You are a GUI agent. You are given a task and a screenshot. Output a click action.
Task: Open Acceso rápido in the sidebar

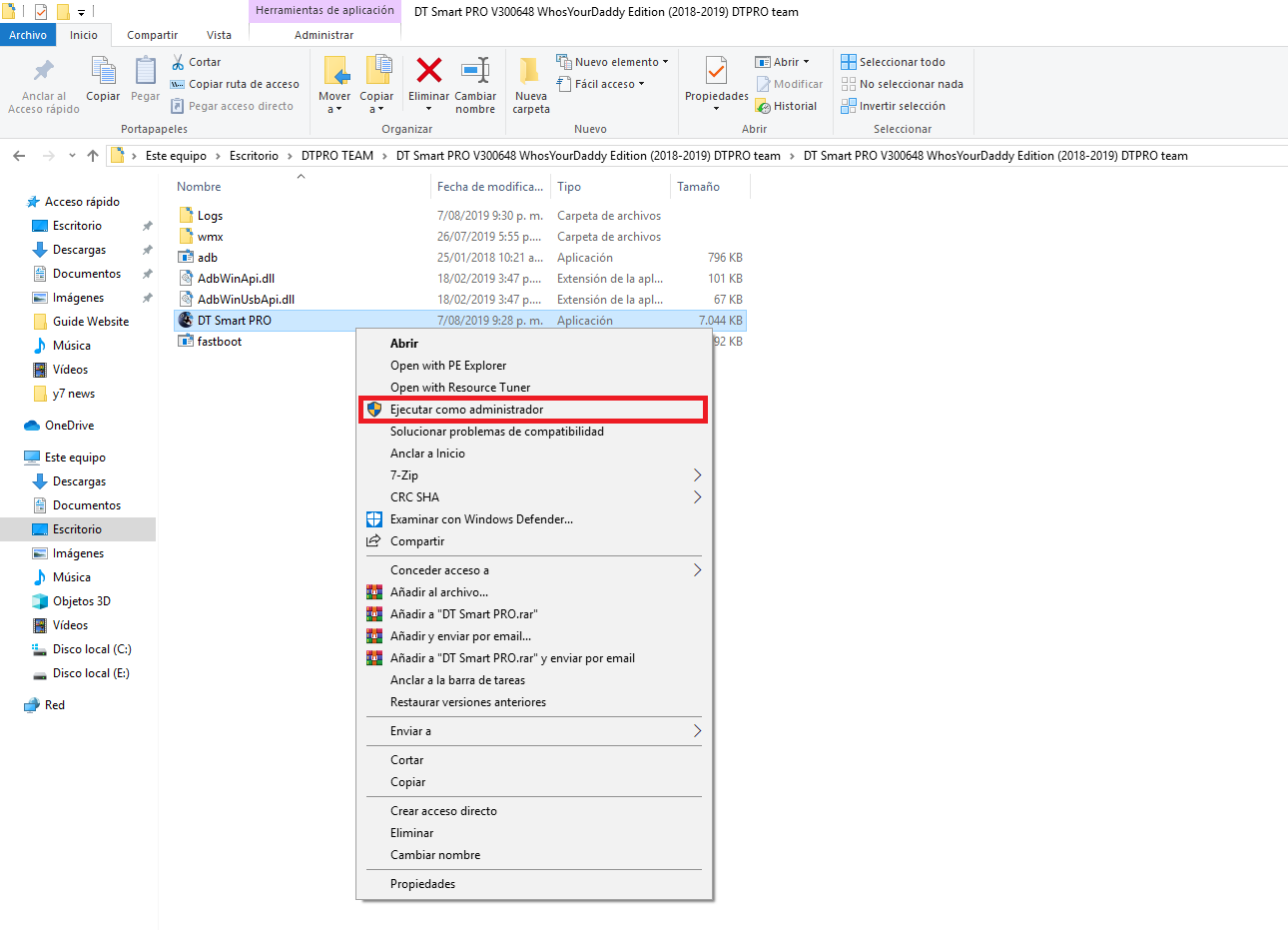[x=82, y=202]
